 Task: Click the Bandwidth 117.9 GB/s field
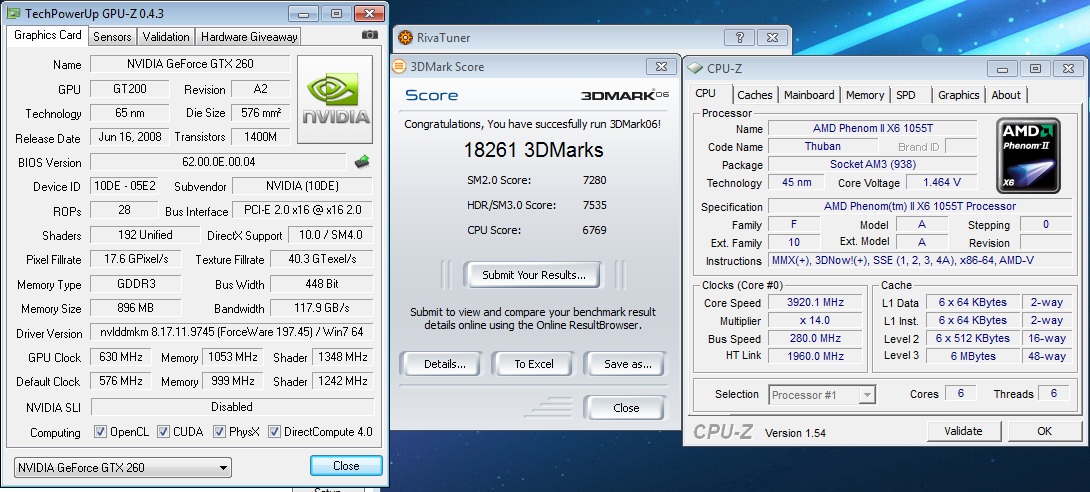click(x=321, y=308)
